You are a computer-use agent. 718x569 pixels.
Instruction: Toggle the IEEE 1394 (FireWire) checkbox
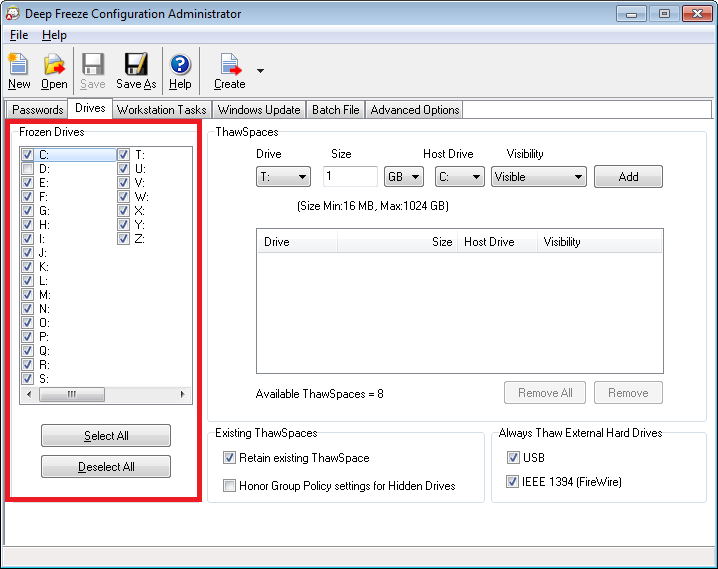pos(513,482)
